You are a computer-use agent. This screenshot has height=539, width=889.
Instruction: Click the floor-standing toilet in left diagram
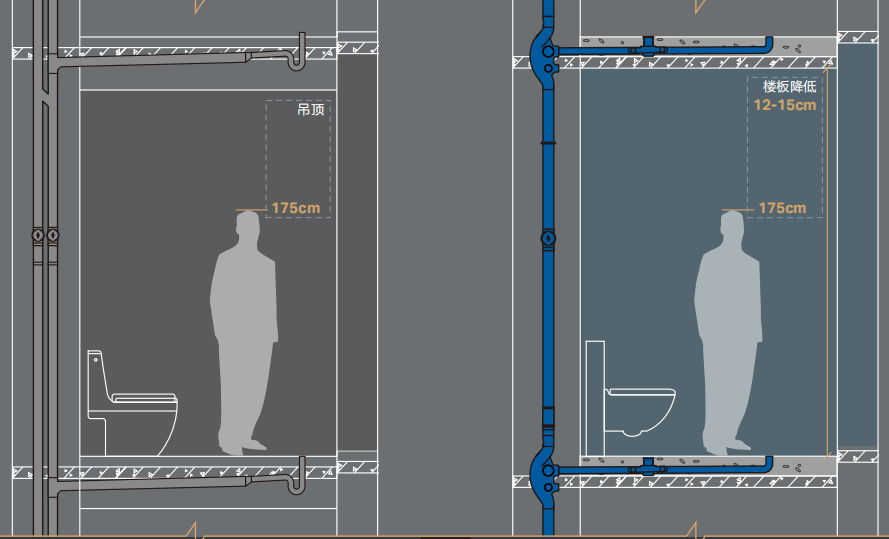click(x=132, y=402)
